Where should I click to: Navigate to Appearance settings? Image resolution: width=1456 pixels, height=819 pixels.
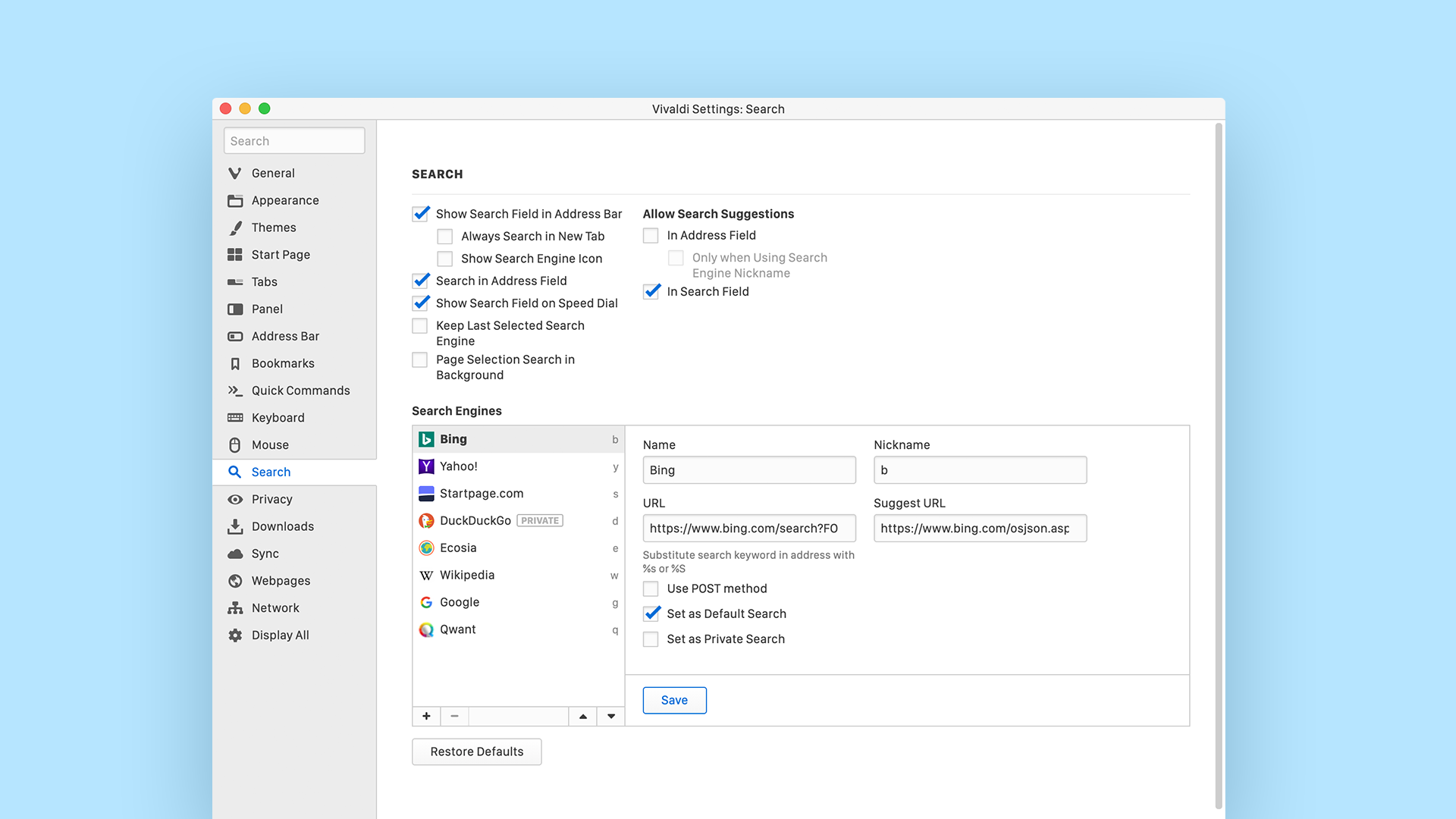coord(285,199)
